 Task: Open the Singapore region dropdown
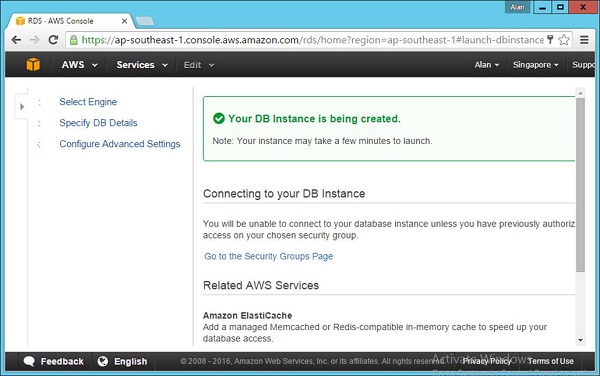[x=535, y=65]
